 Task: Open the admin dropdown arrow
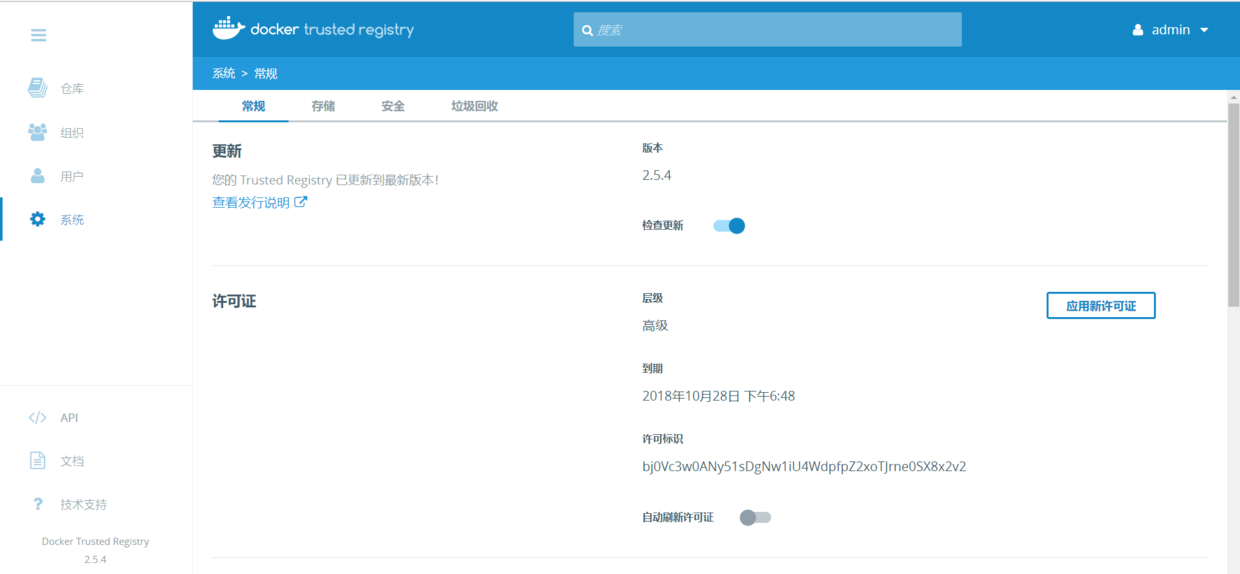pos(1204,30)
